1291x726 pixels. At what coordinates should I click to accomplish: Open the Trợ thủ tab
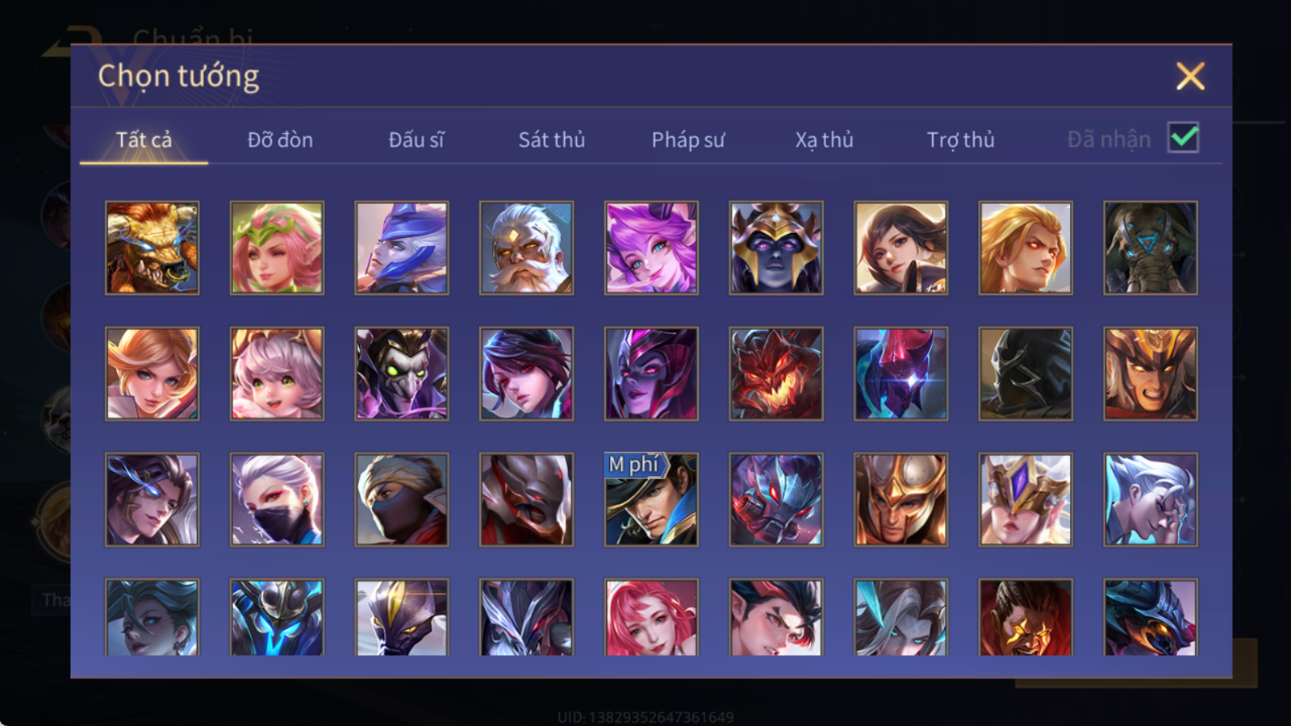(x=960, y=140)
